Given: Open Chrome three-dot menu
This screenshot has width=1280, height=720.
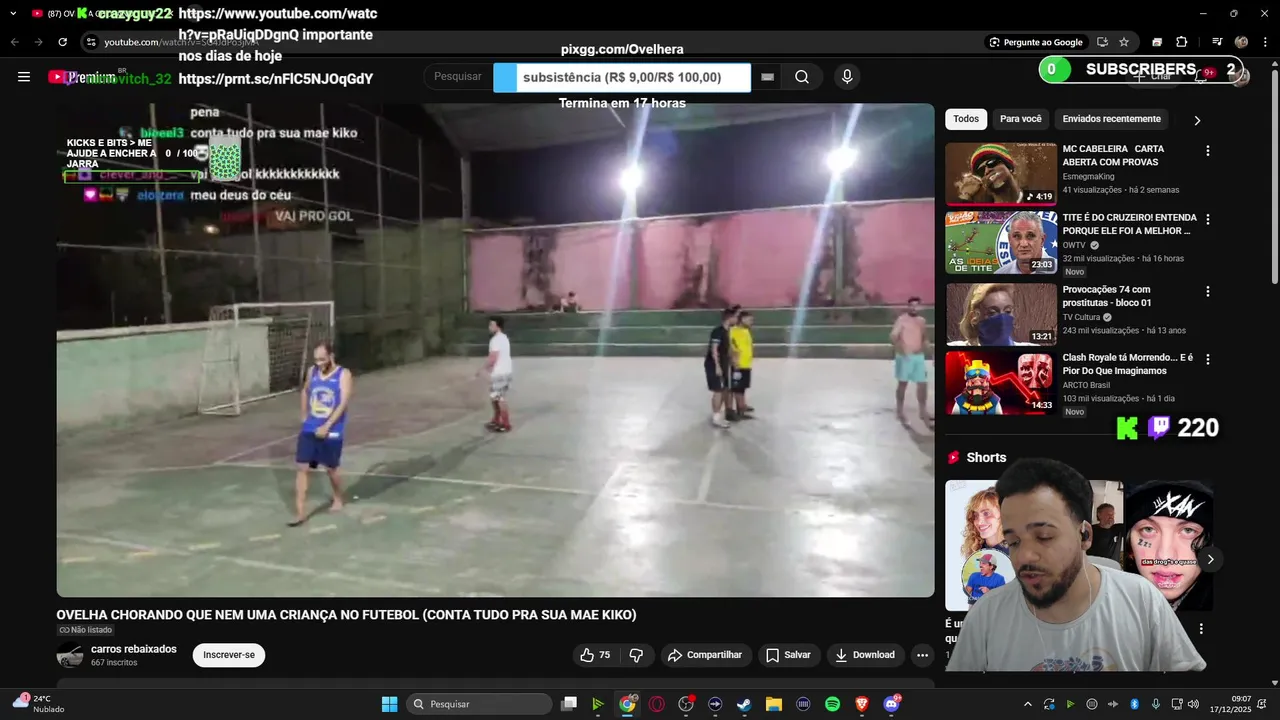Looking at the screenshot, I should (x=1265, y=42).
